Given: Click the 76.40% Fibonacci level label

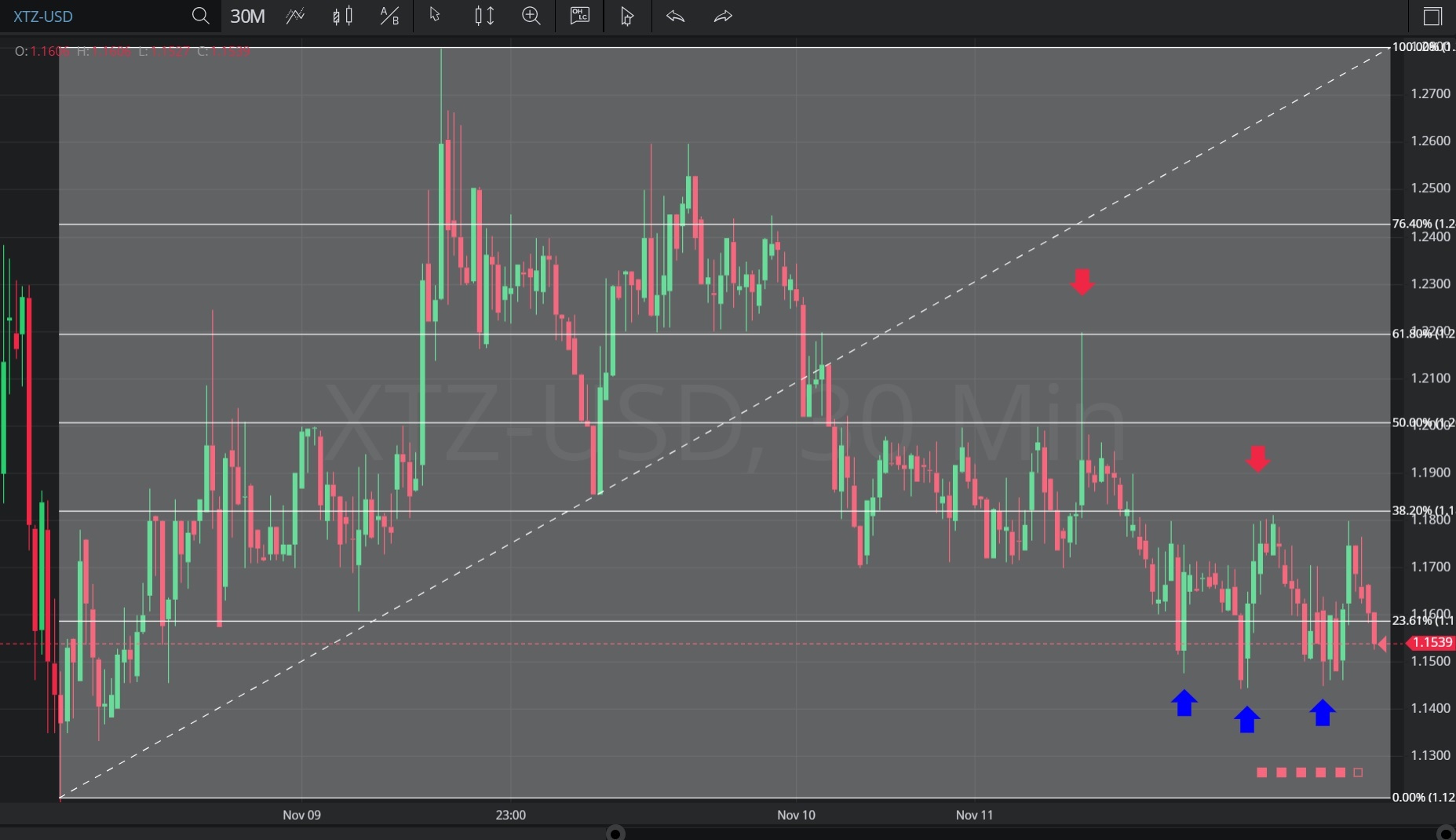Looking at the screenshot, I should 1423,224.
